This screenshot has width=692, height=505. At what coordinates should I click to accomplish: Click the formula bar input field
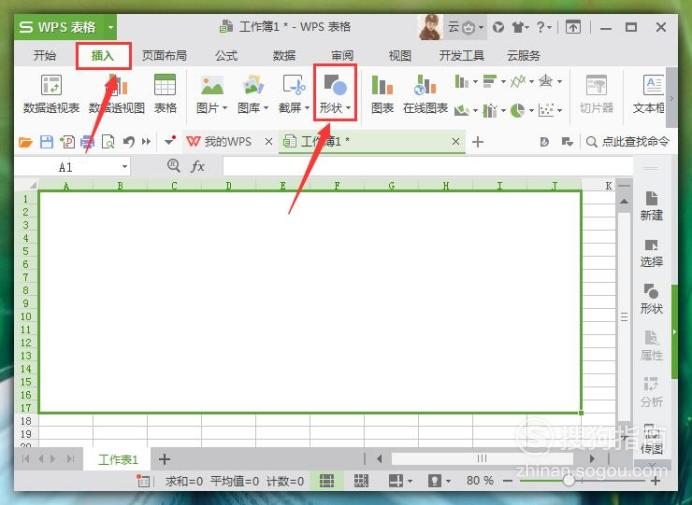click(428, 167)
